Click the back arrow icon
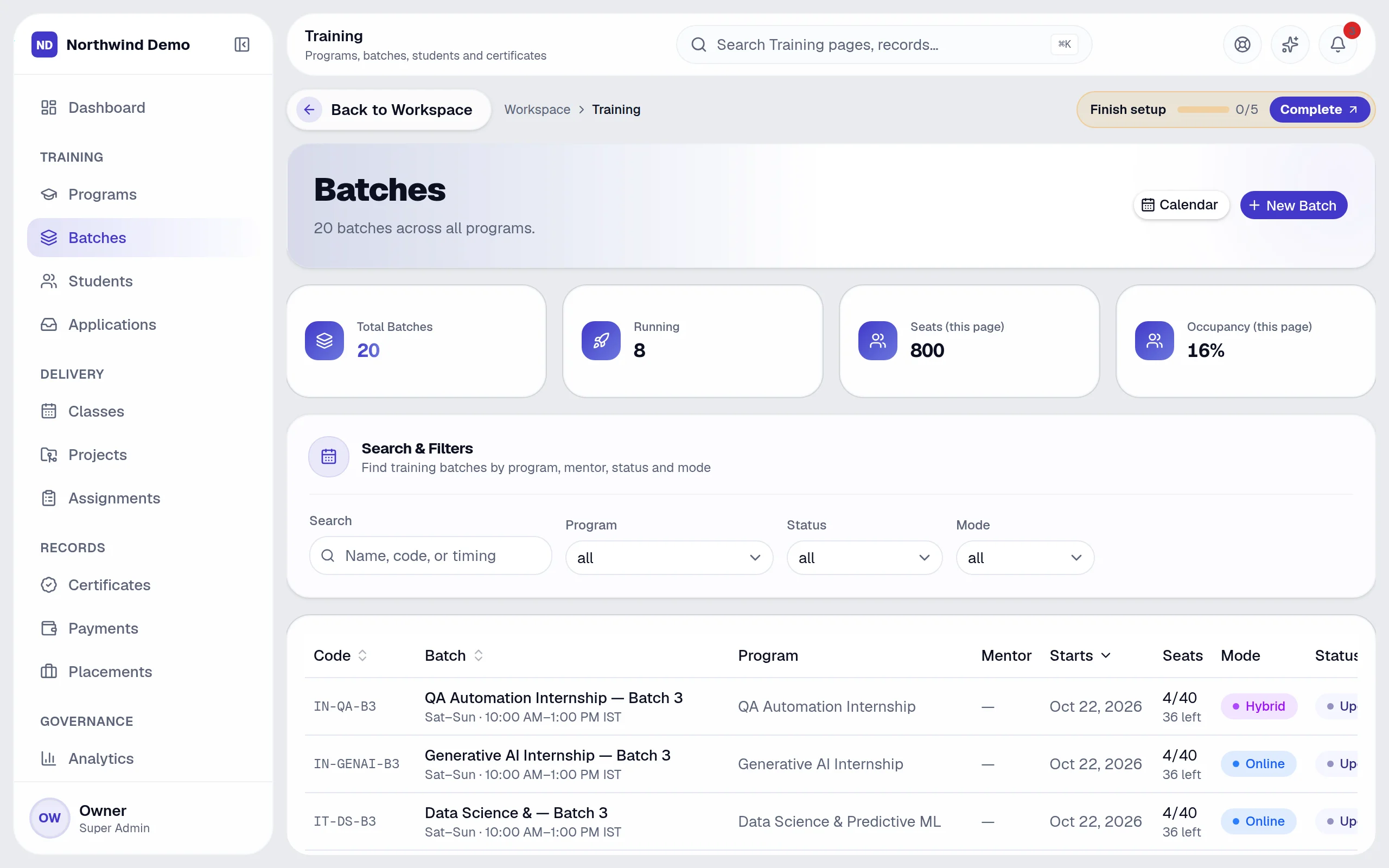 (x=309, y=110)
